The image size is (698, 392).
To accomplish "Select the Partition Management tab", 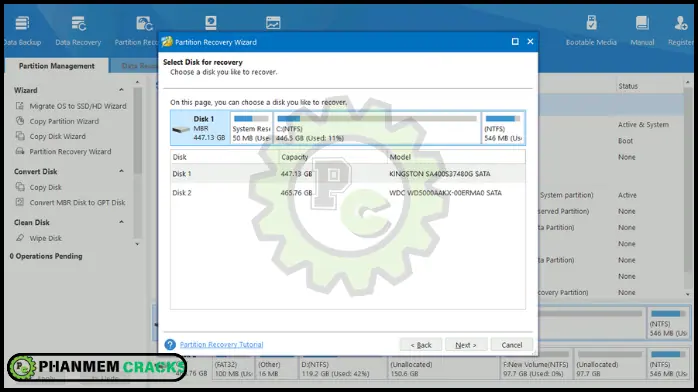I will click(57, 66).
